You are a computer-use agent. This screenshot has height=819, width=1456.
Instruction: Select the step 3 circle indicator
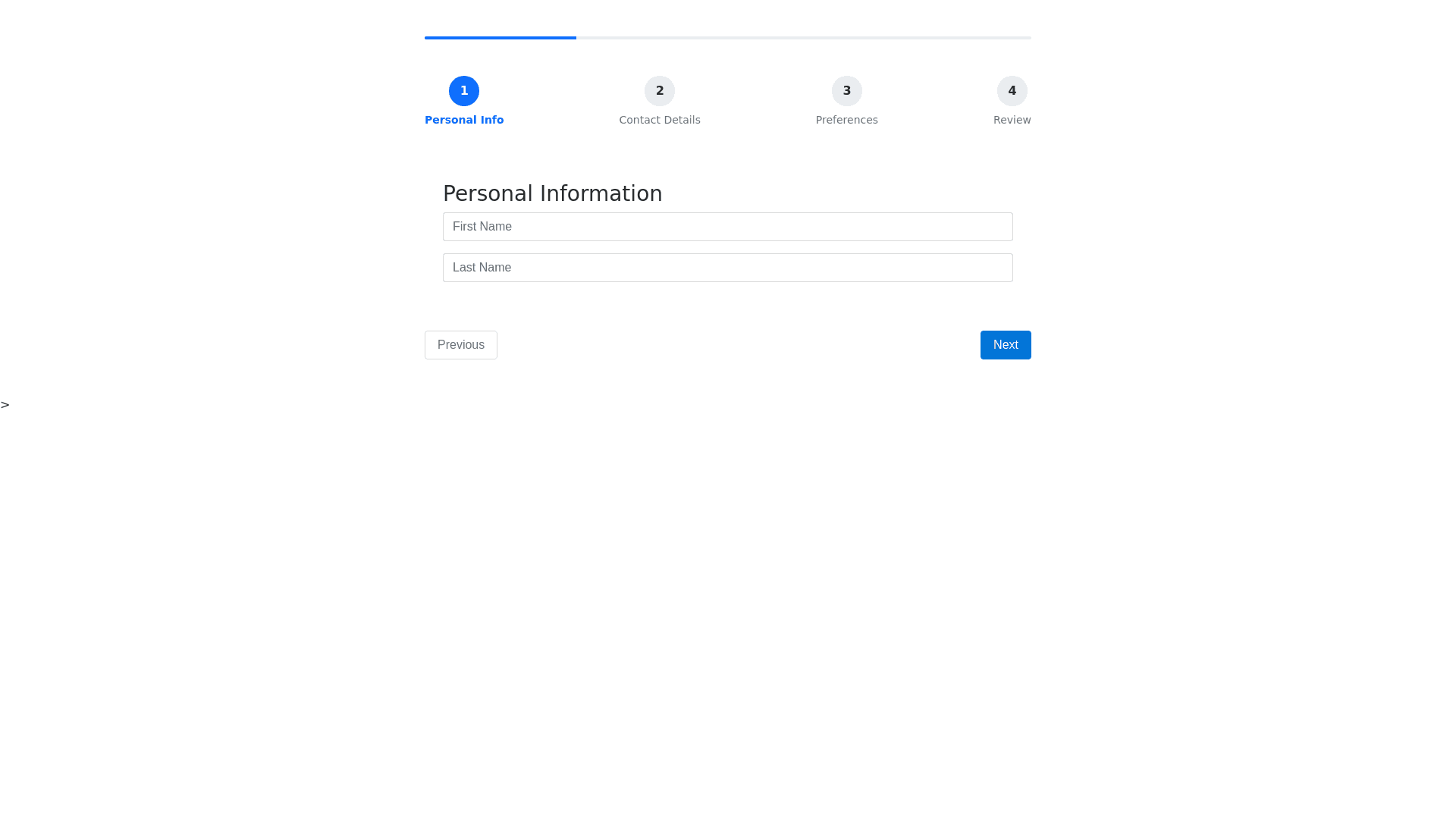tap(847, 91)
